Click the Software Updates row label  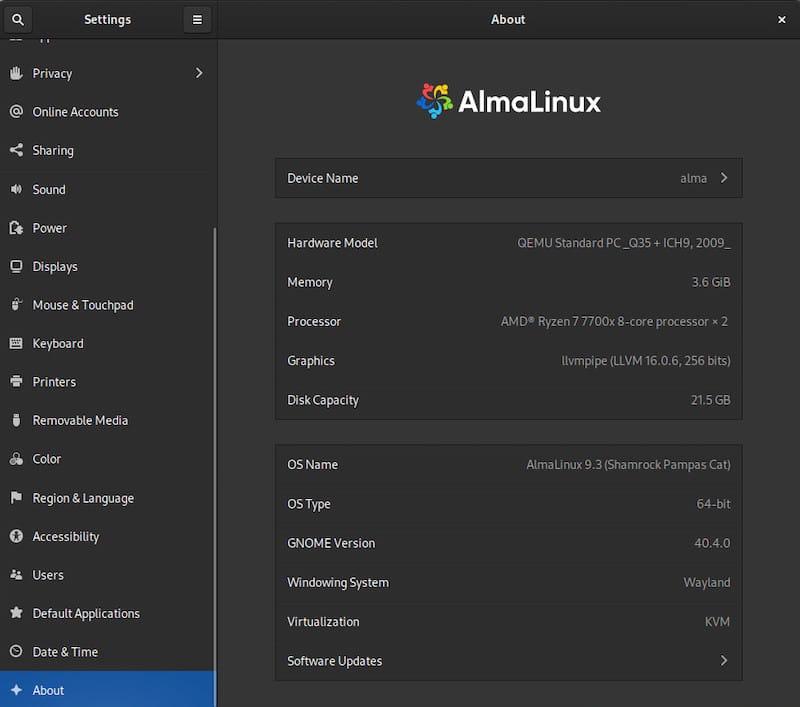click(x=334, y=661)
